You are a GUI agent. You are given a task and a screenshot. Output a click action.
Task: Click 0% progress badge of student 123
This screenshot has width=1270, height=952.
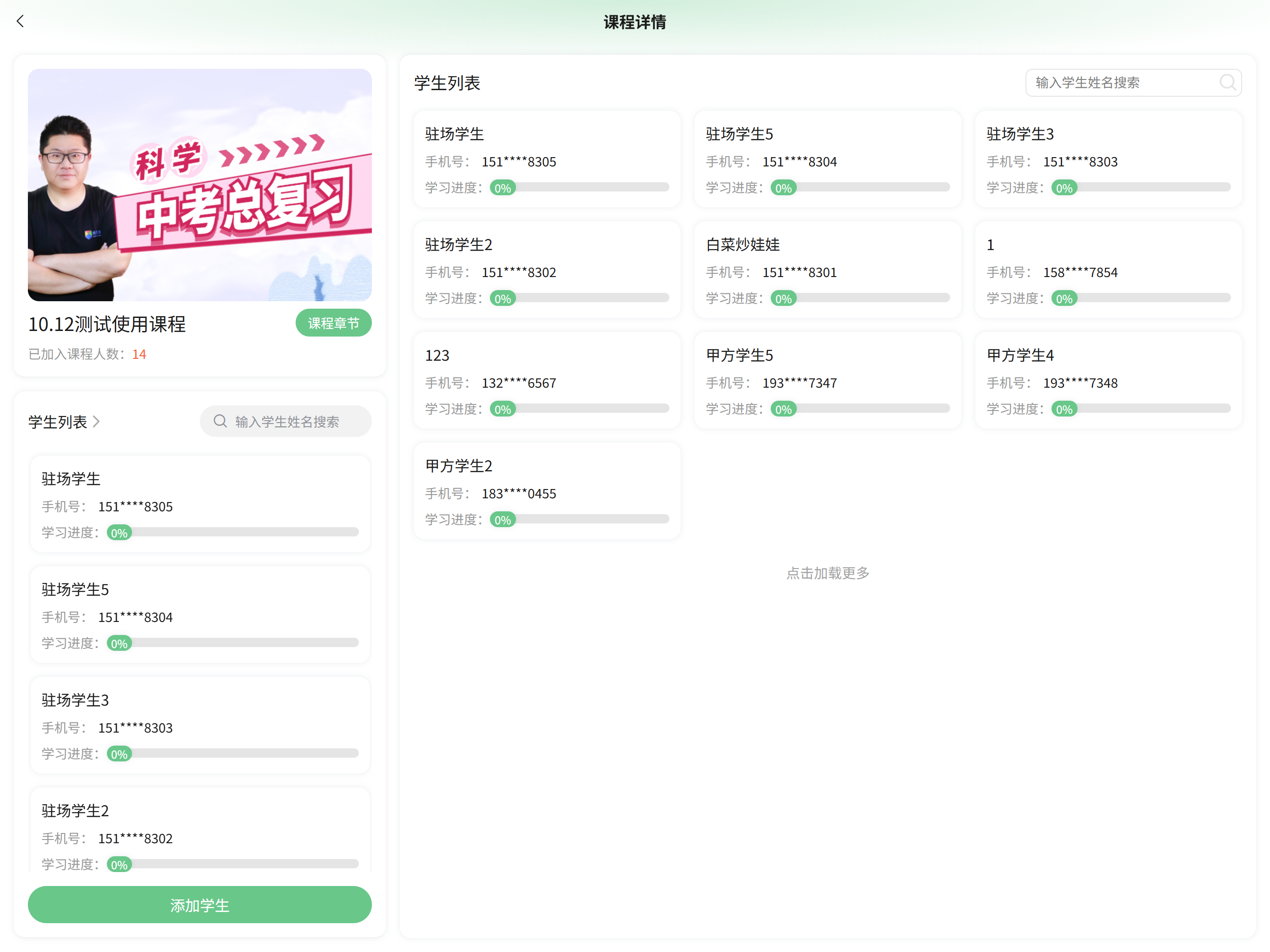pyautogui.click(x=503, y=410)
